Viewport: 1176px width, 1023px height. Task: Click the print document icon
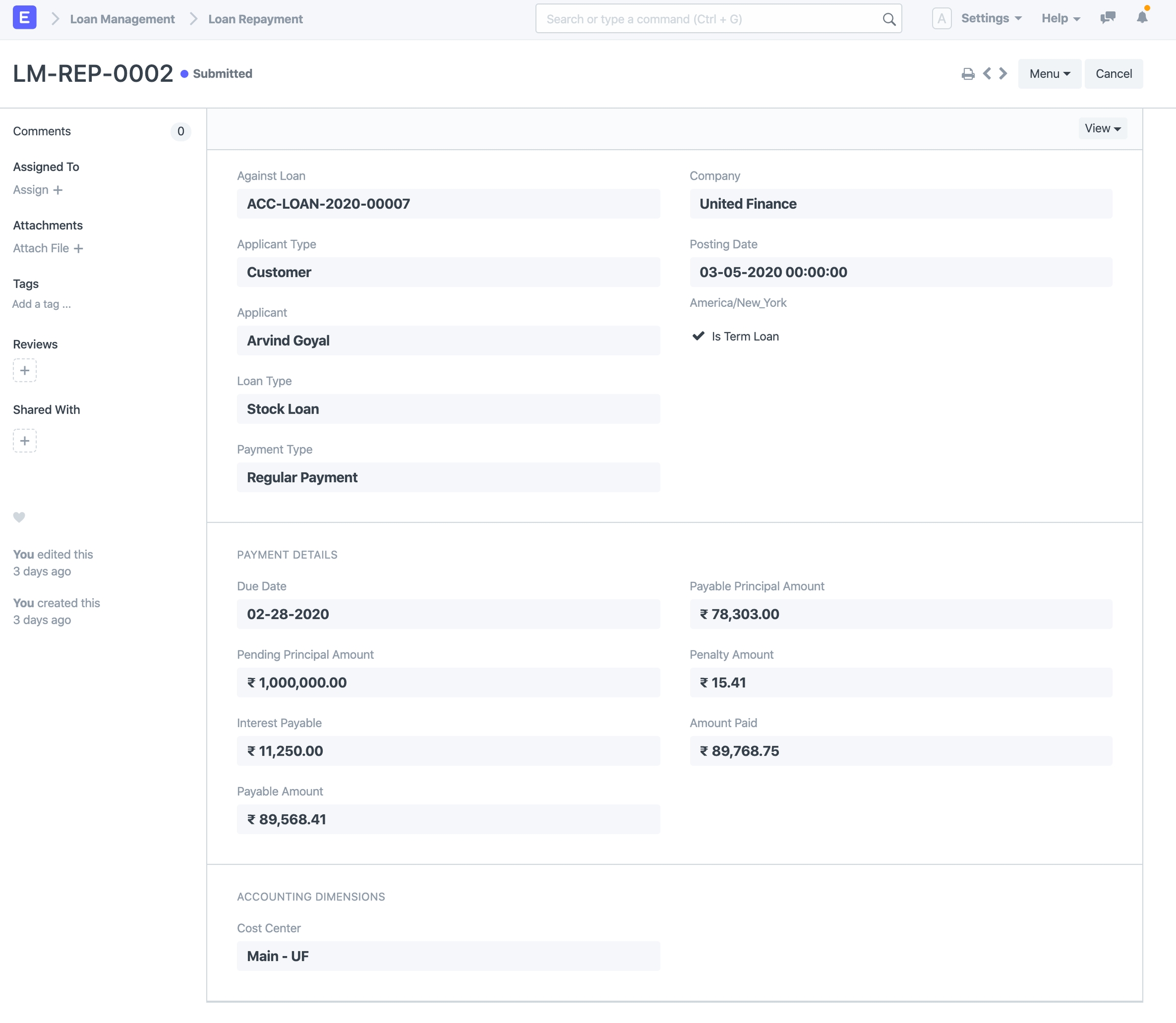(x=968, y=74)
